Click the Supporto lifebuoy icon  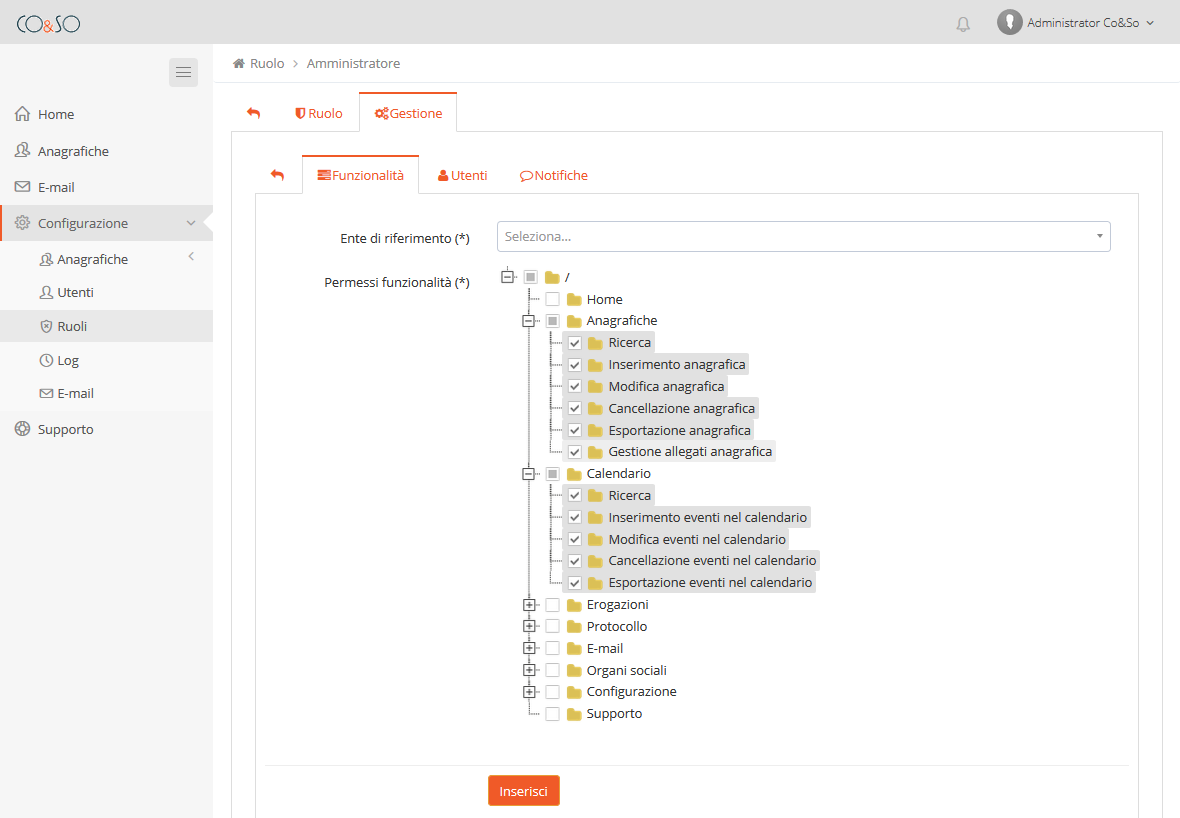23,429
